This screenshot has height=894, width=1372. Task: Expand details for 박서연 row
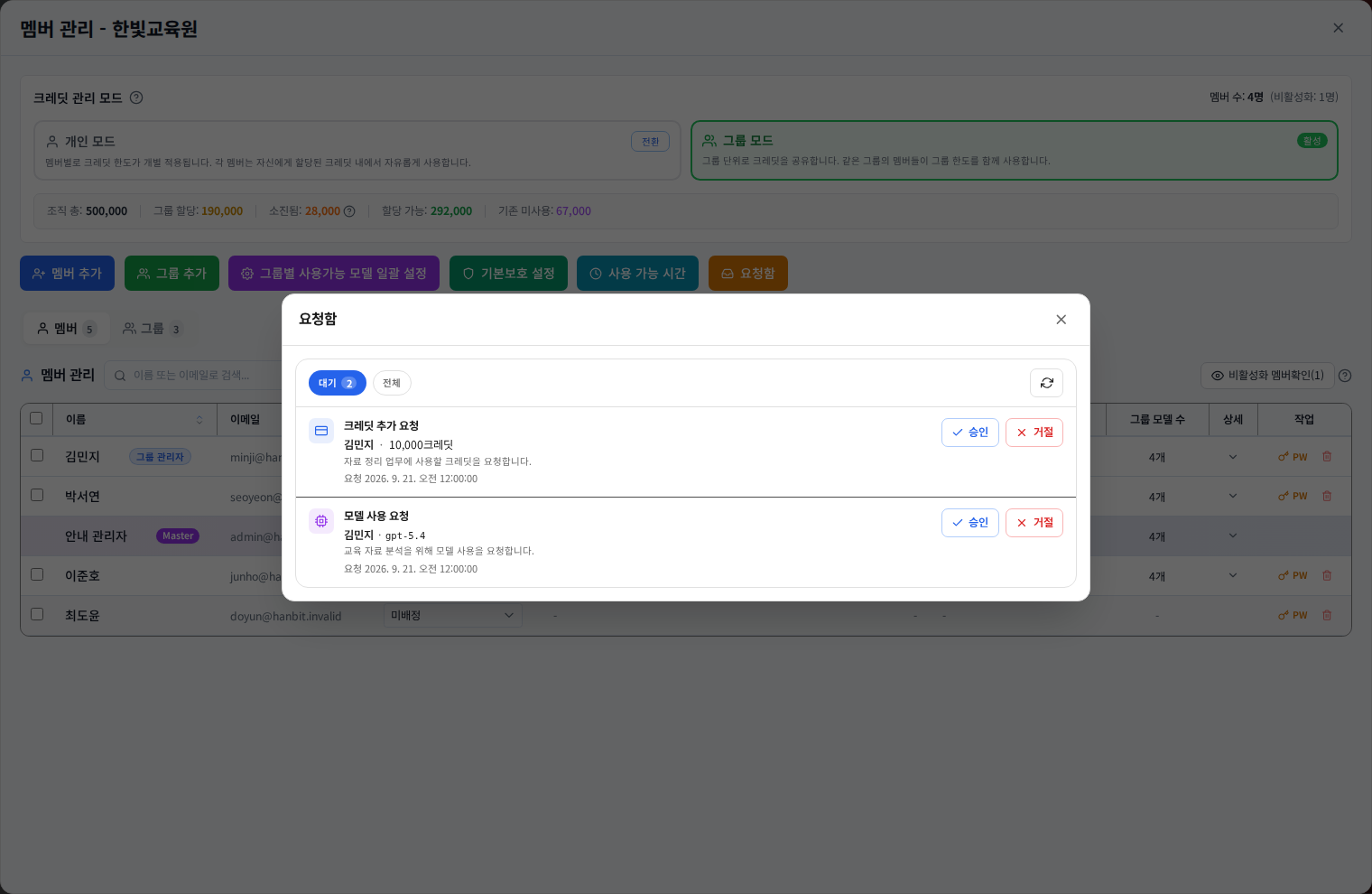click(1233, 497)
